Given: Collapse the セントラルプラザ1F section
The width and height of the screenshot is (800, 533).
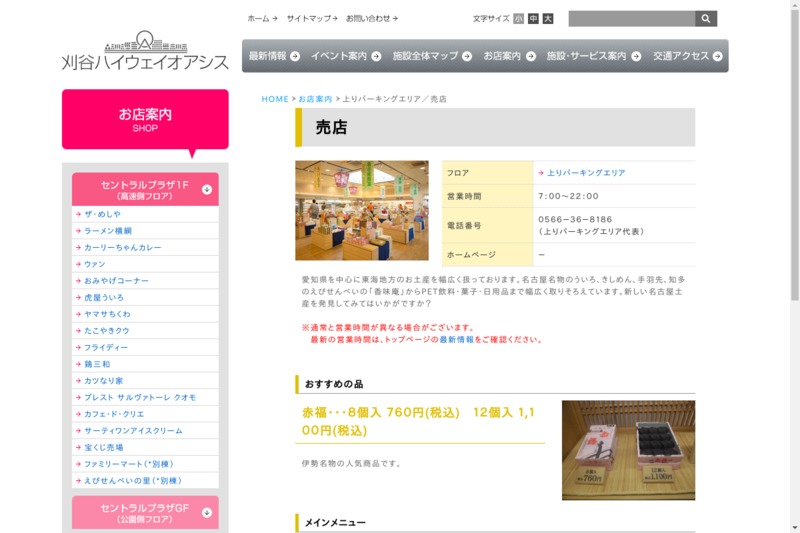Looking at the screenshot, I should click(207, 189).
